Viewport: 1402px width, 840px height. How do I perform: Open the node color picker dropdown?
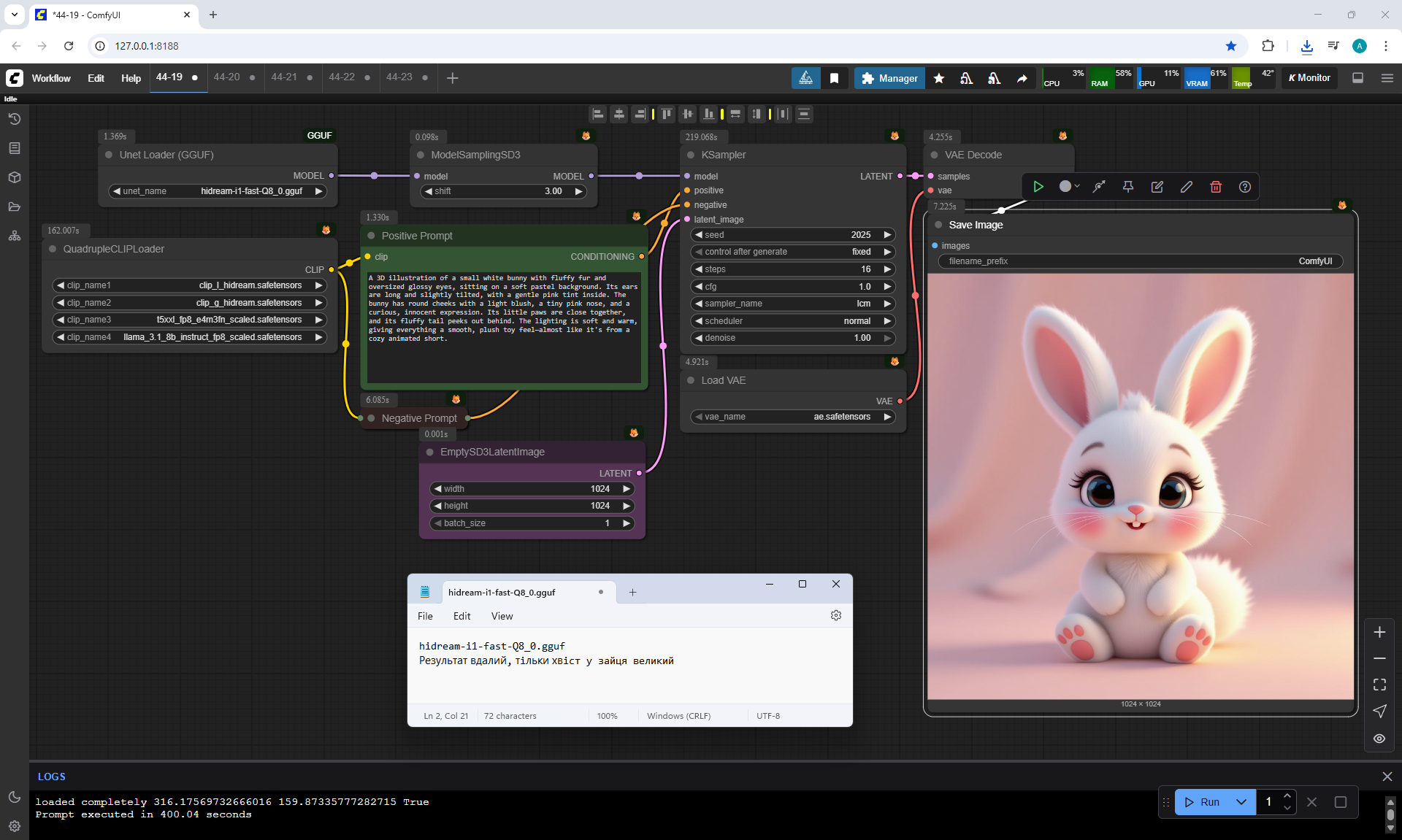pos(1069,187)
